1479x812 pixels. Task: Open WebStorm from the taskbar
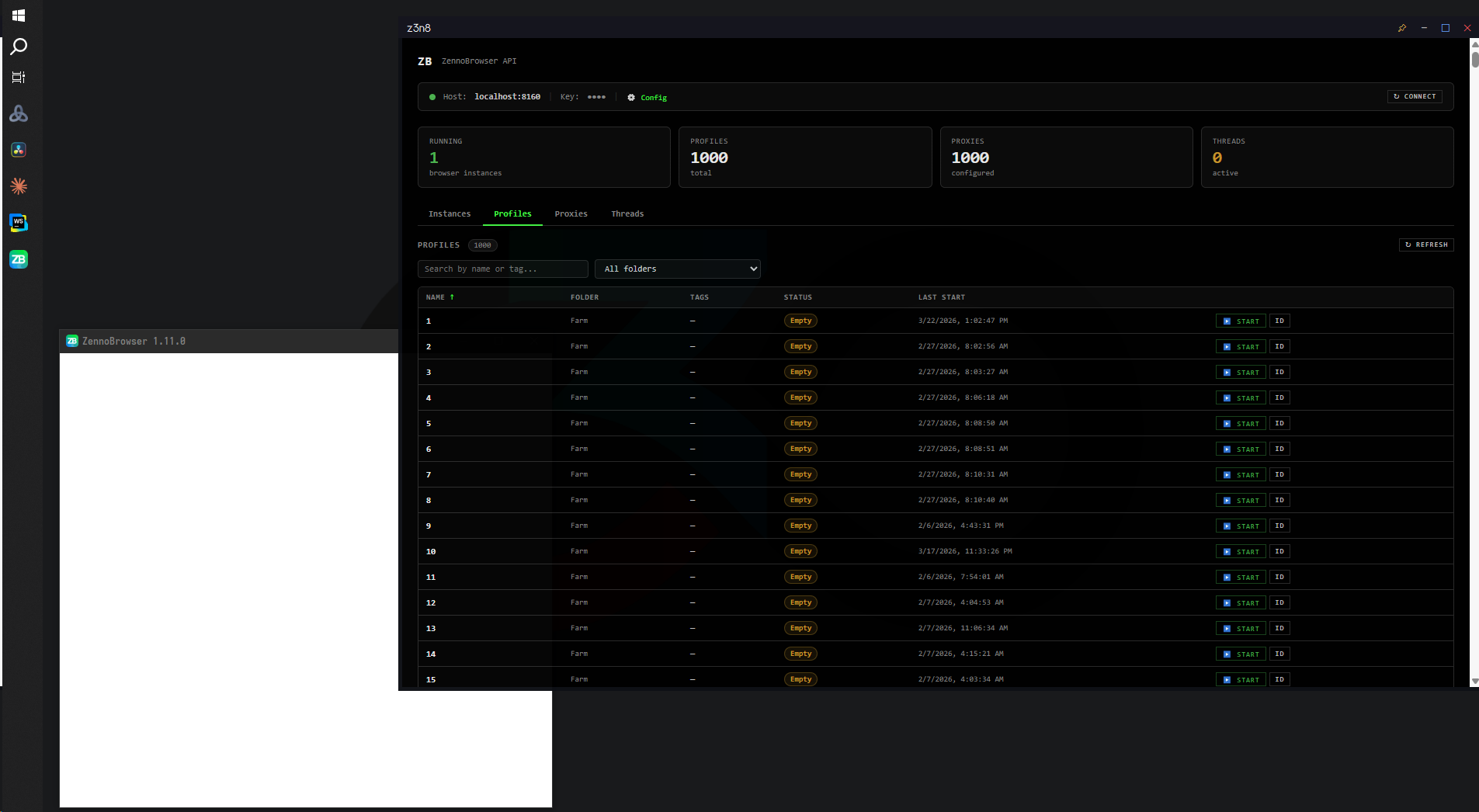coord(19,223)
